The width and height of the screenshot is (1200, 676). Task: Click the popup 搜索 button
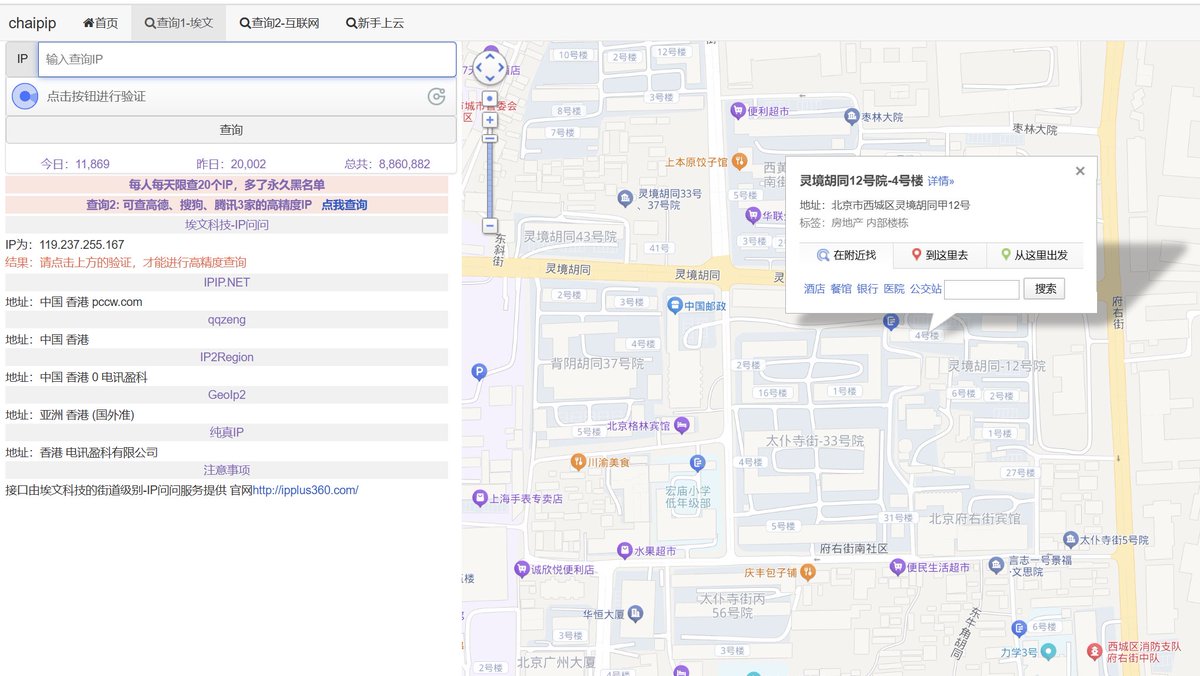tap(1045, 289)
